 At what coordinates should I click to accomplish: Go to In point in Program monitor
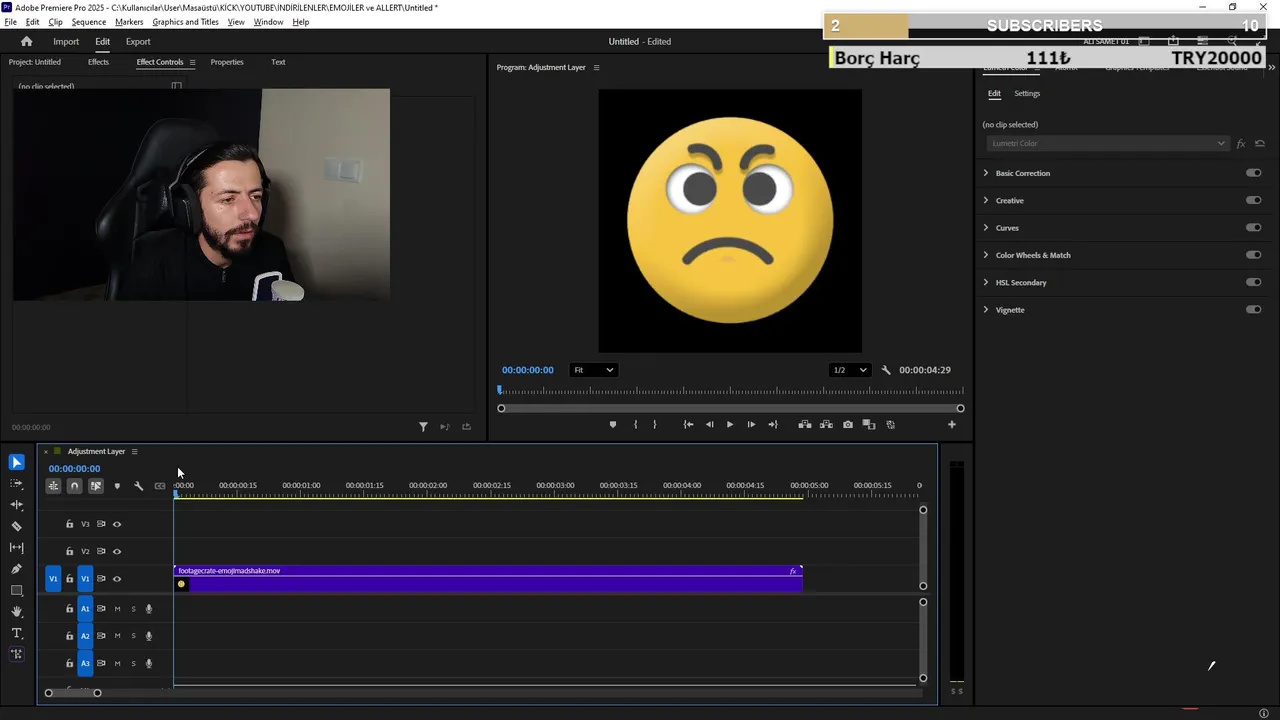click(x=688, y=425)
